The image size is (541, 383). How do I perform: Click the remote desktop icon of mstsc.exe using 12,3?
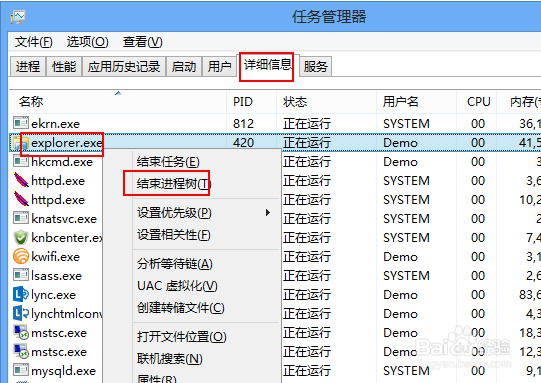[21, 351]
